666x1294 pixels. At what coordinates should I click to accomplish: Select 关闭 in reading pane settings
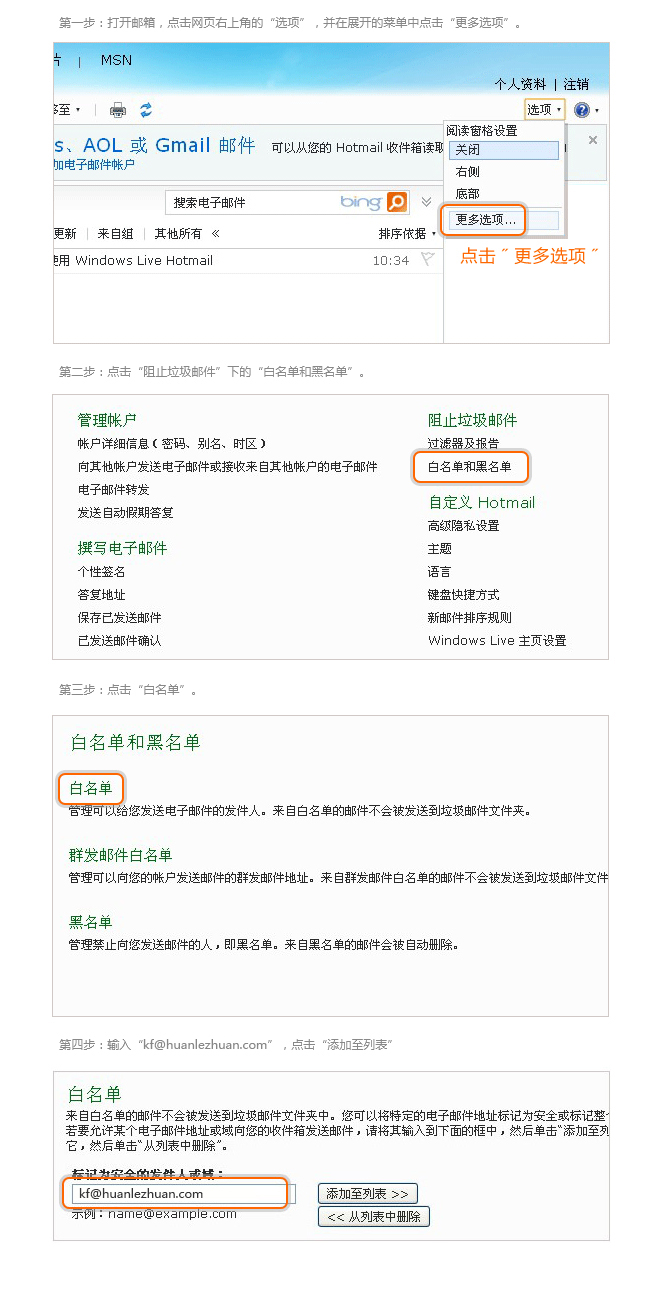coord(504,150)
